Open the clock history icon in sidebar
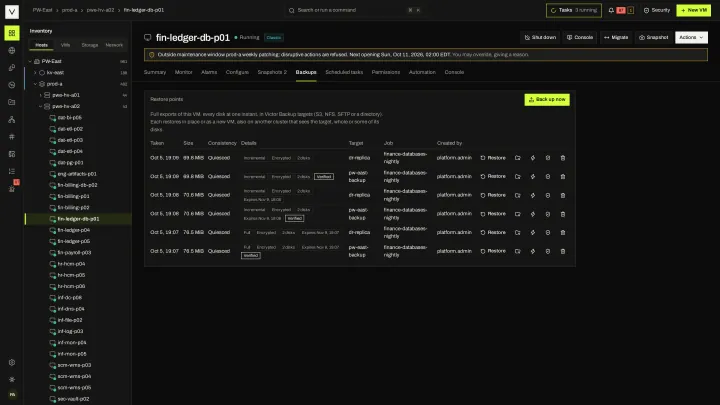 click(x=11, y=85)
